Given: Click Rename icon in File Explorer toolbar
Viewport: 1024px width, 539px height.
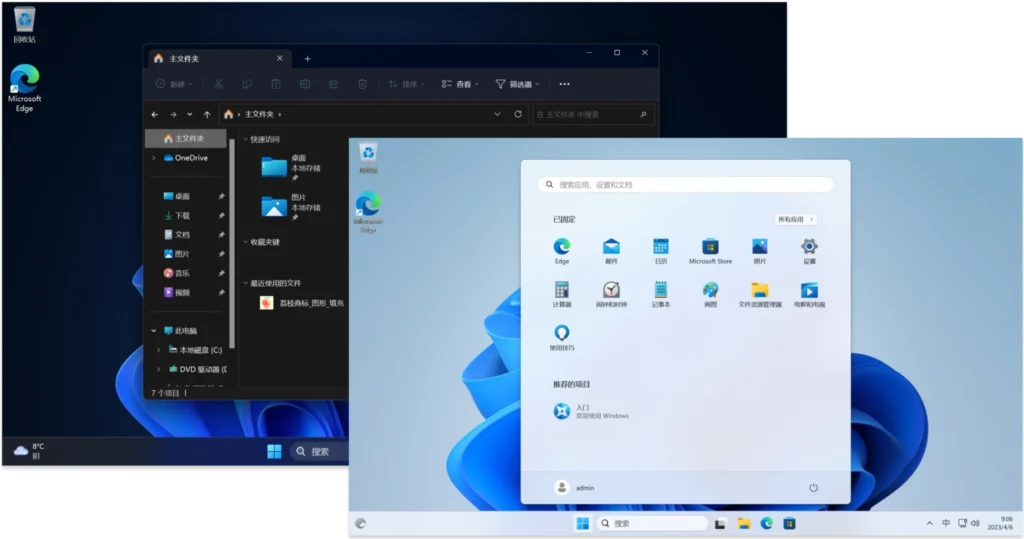Looking at the screenshot, I should tap(304, 84).
